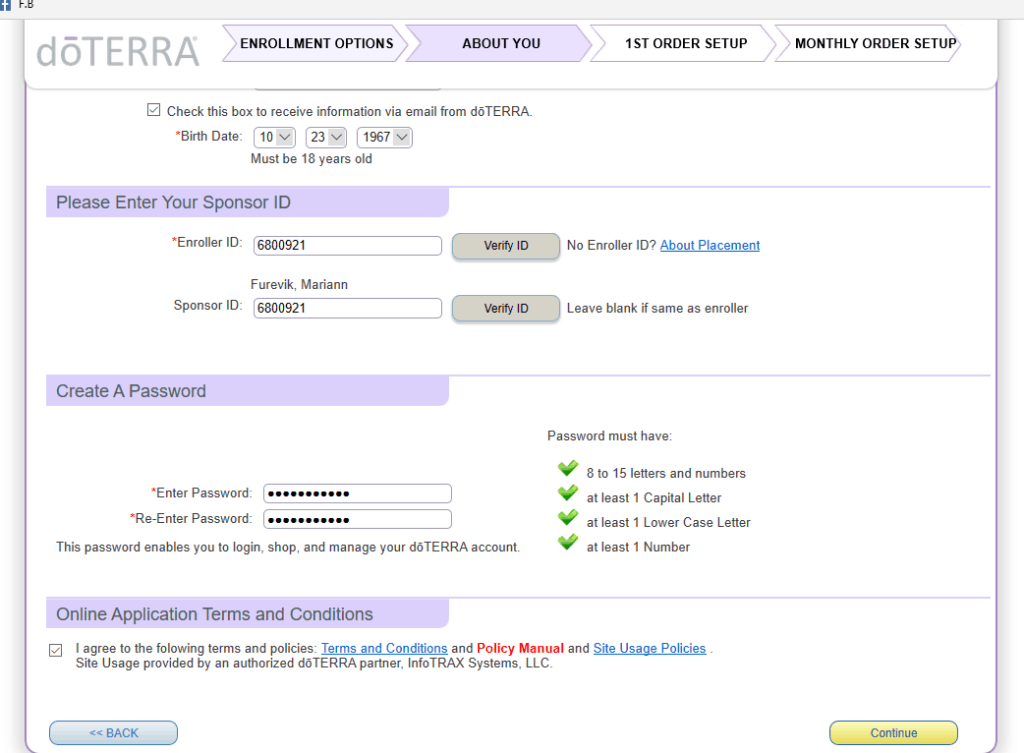Click '8 to 15 letters and numbers' requirement
1024x753 pixels.
(666, 473)
